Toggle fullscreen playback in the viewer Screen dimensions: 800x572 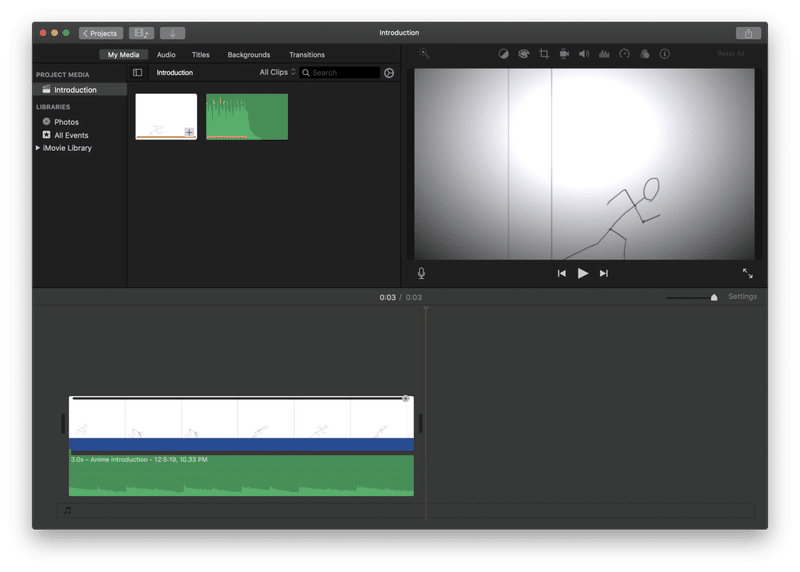[x=747, y=273]
